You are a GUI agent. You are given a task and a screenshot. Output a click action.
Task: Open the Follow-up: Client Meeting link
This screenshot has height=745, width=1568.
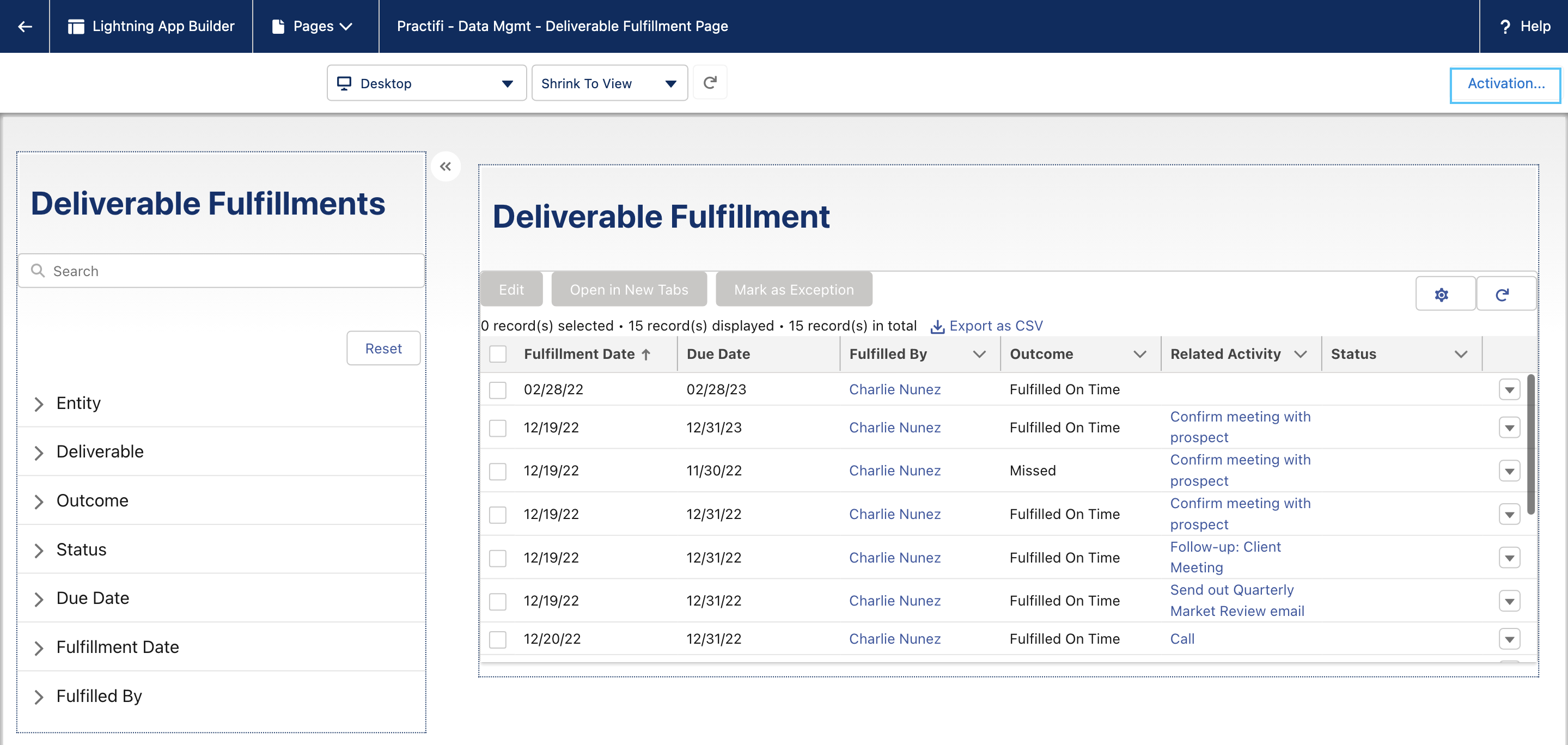point(1225,557)
